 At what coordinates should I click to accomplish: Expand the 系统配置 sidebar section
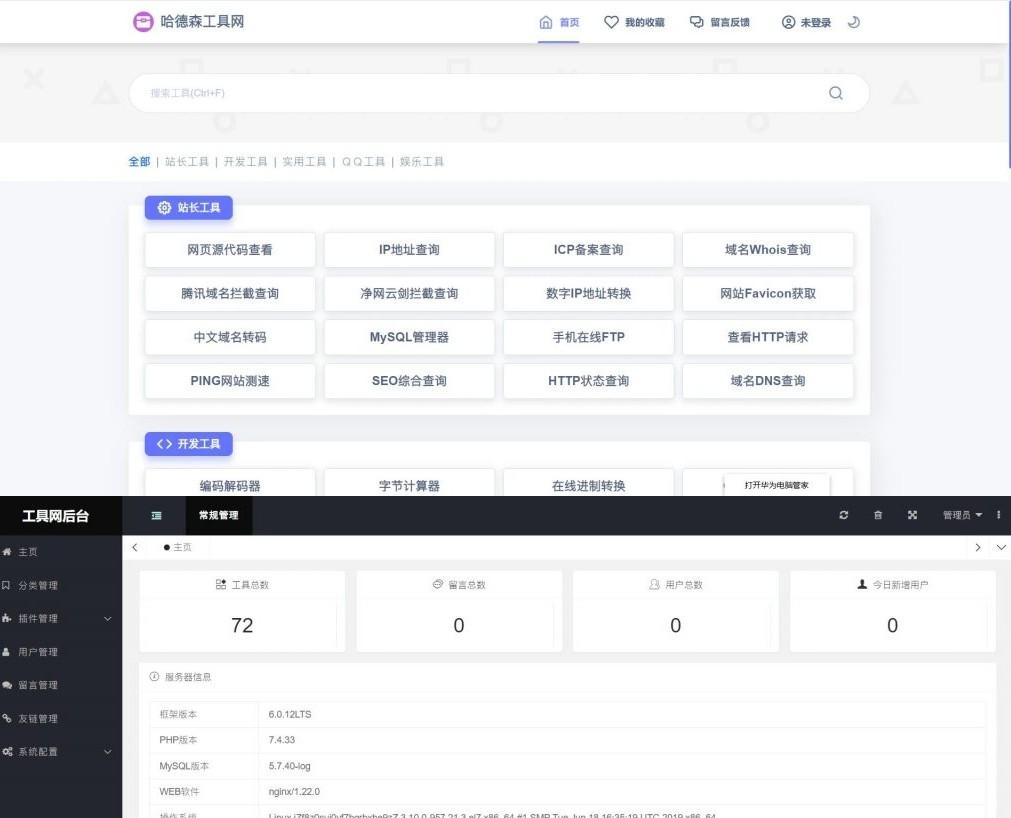coord(40,751)
